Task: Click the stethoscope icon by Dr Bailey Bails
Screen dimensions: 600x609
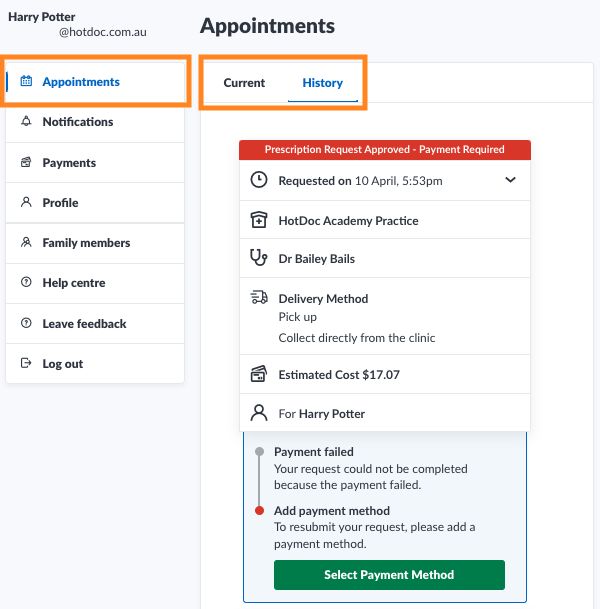Action: [259, 259]
